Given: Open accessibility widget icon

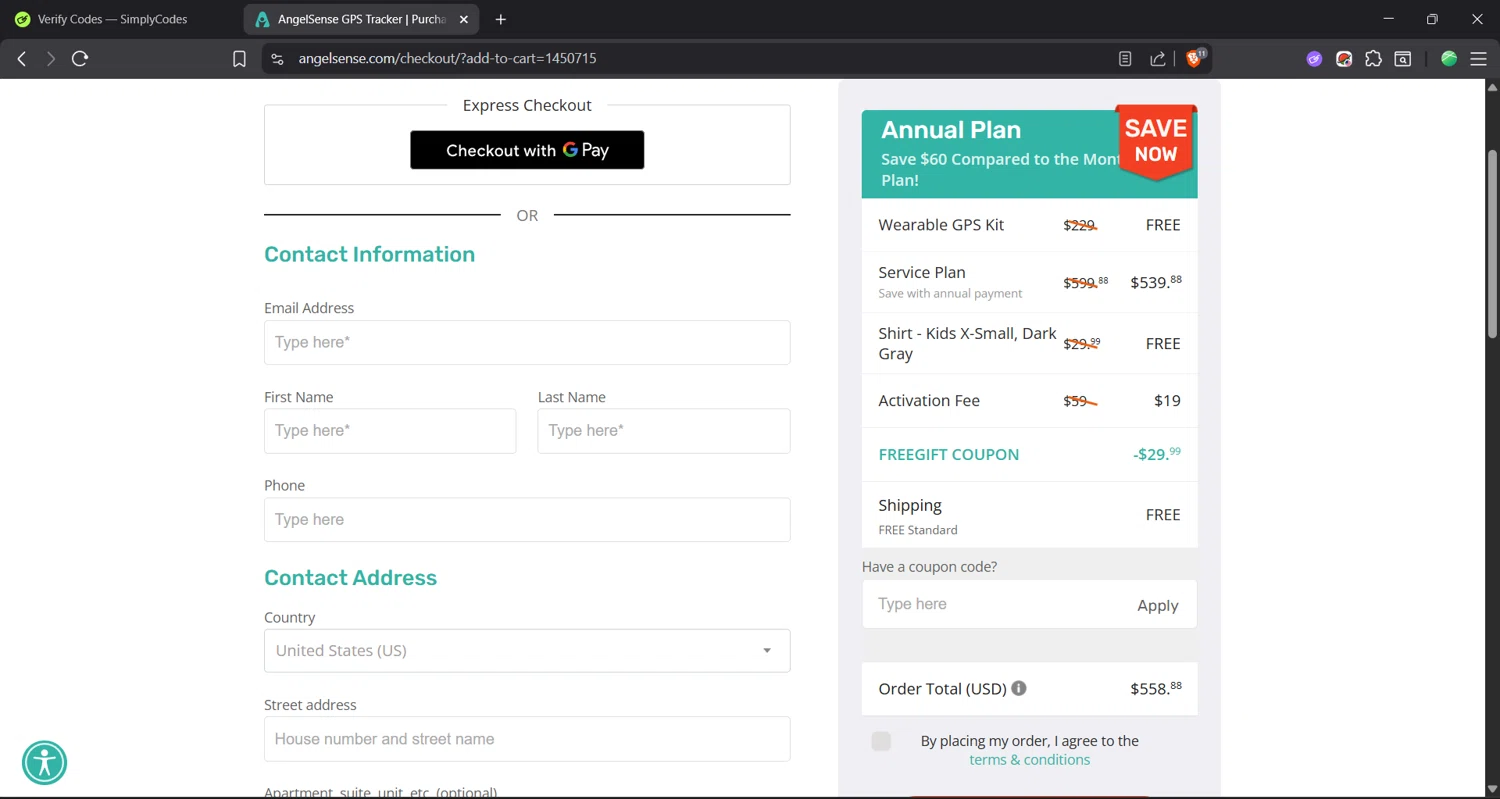Looking at the screenshot, I should [45, 763].
